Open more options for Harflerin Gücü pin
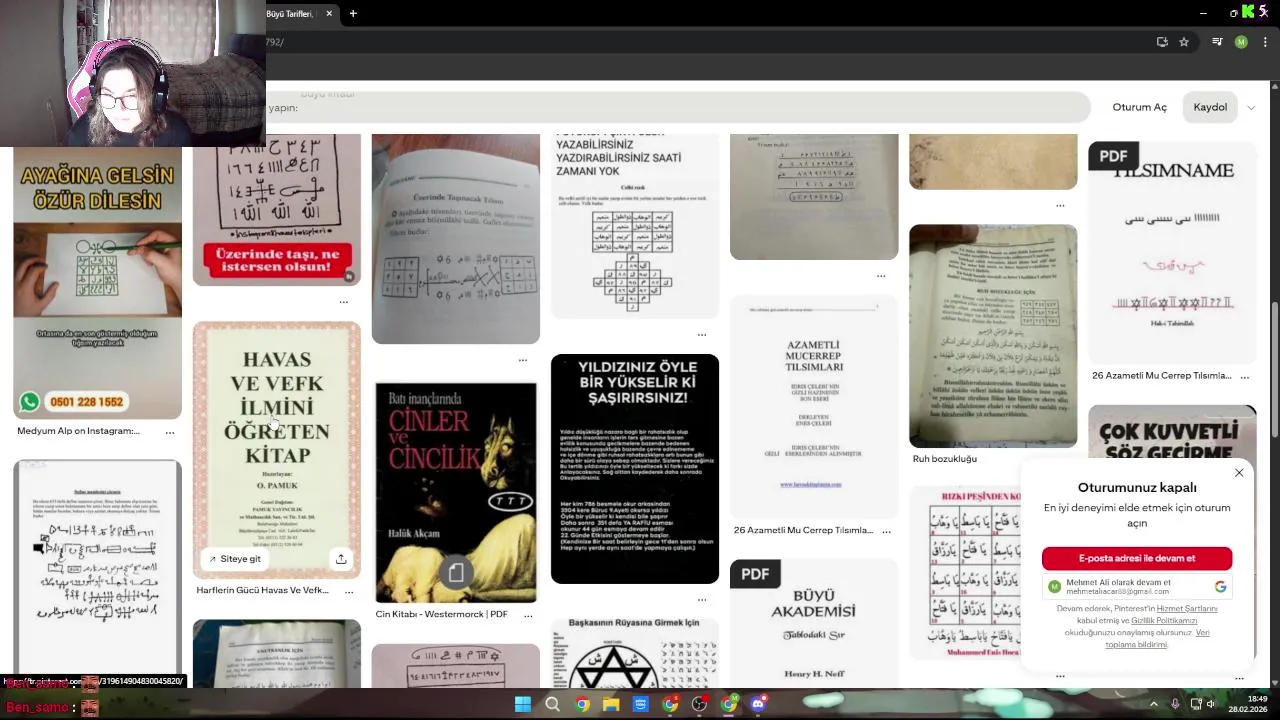This screenshot has height=720, width=1280. tap(349, 591)
